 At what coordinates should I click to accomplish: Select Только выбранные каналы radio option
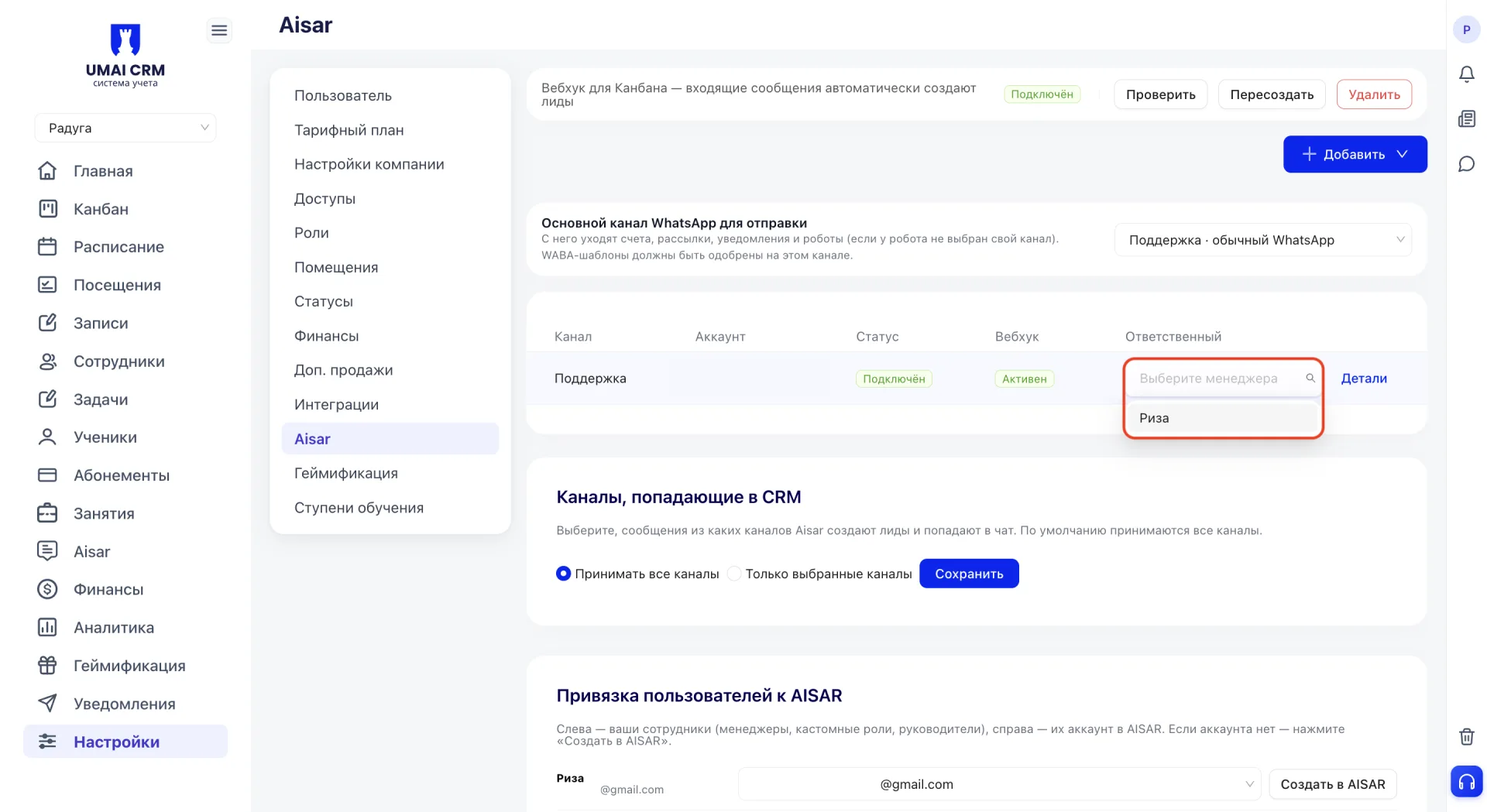734,574
